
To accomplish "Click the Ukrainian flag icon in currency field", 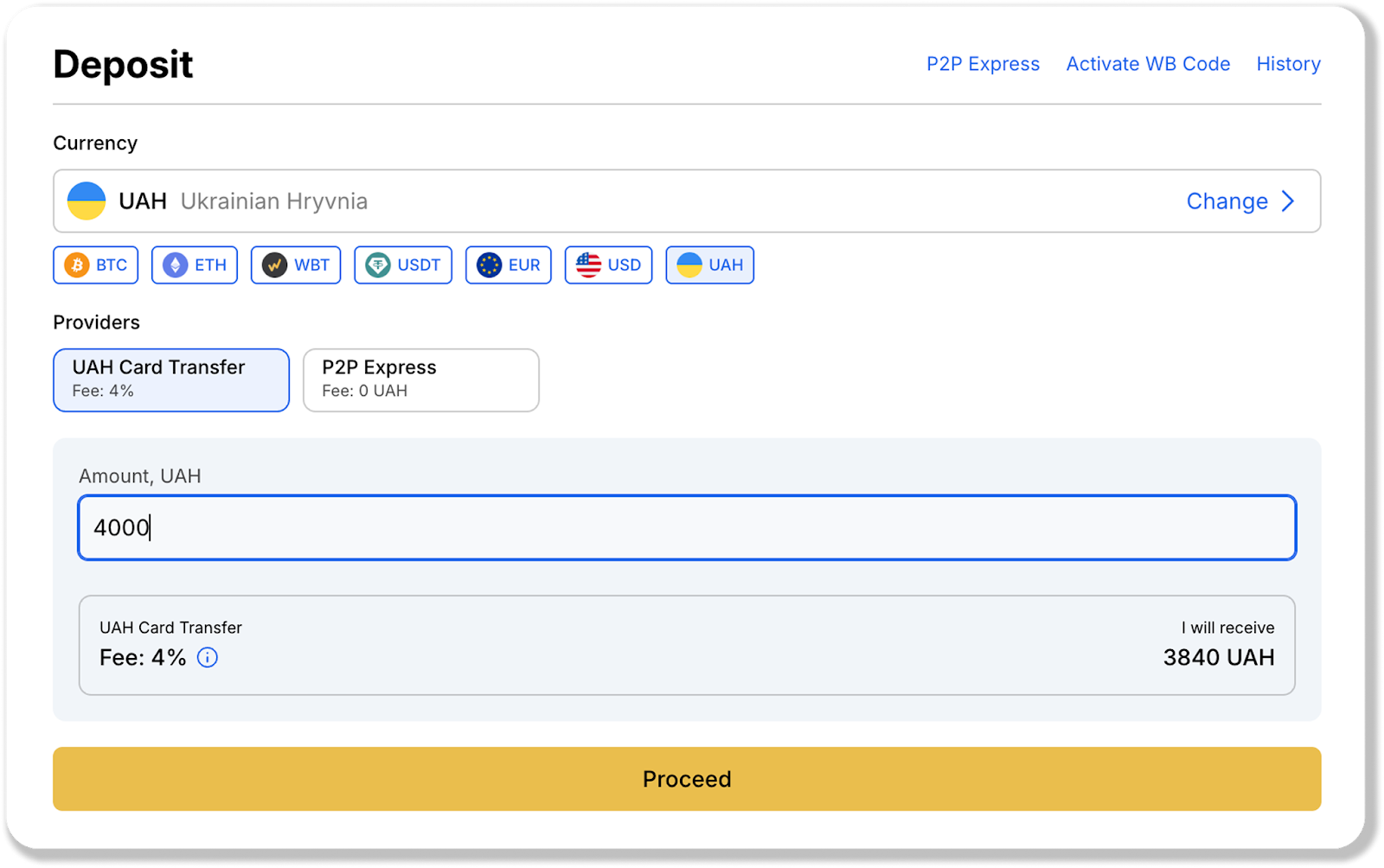I will [x=86, y=201].
